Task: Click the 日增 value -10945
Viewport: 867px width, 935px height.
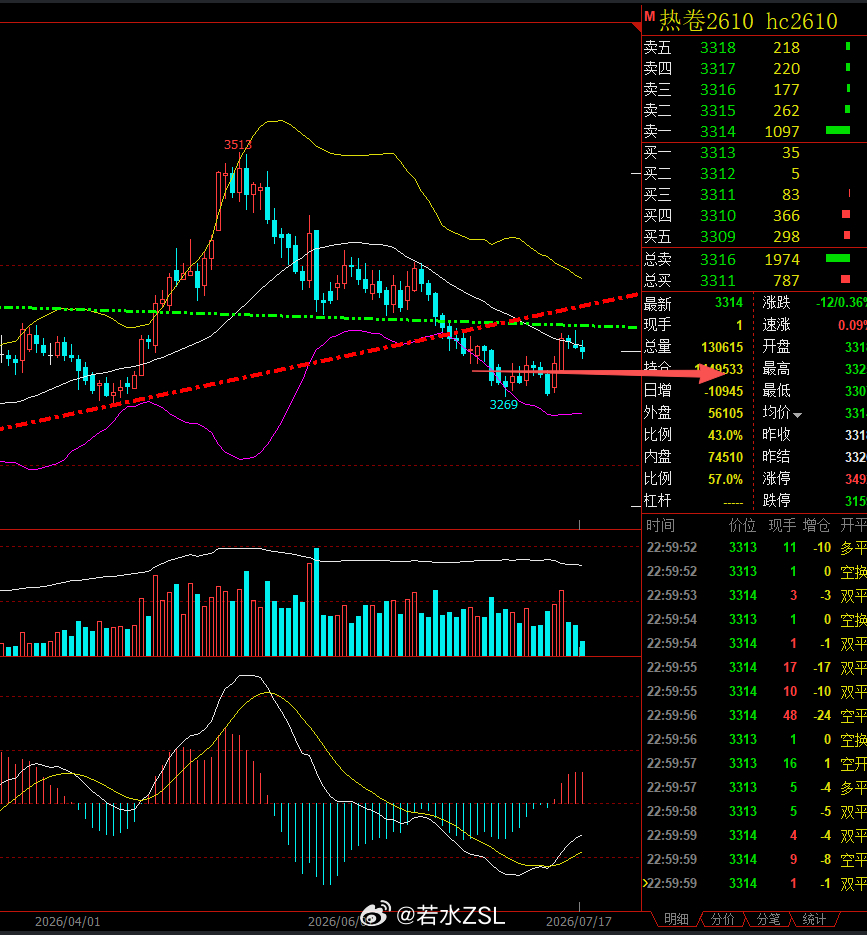Action: point(724,391)
